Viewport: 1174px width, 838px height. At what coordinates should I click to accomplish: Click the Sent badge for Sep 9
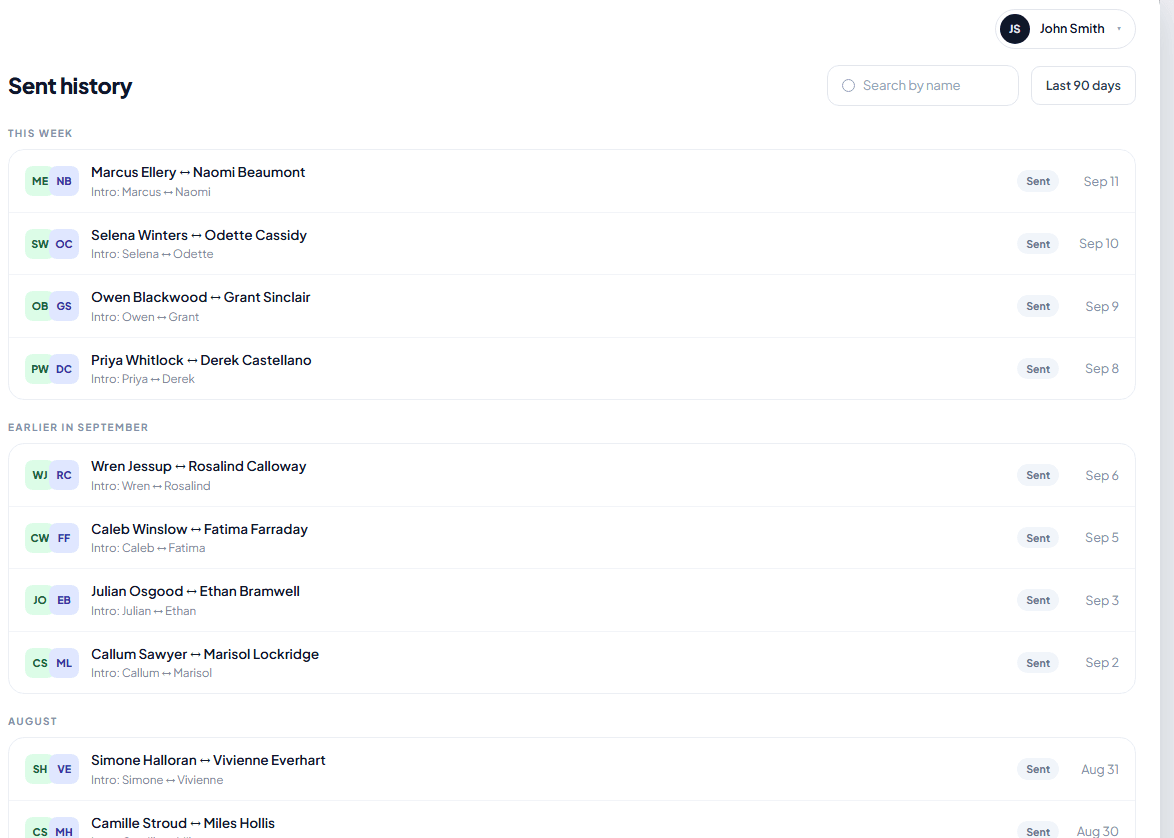pyautogui.click(x=1038, y=306)
